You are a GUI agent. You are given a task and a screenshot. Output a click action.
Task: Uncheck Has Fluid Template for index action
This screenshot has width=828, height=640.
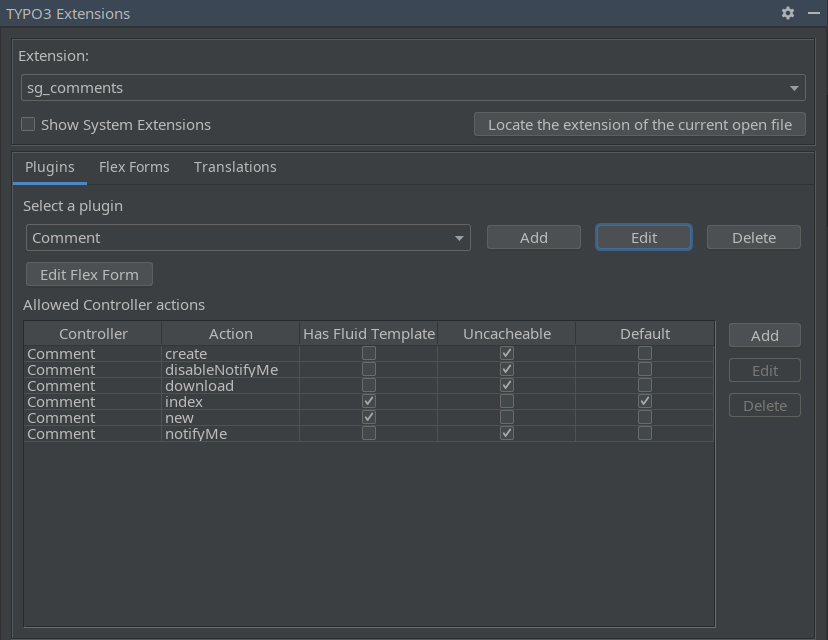pyautogui.click(x=369, y=401)
